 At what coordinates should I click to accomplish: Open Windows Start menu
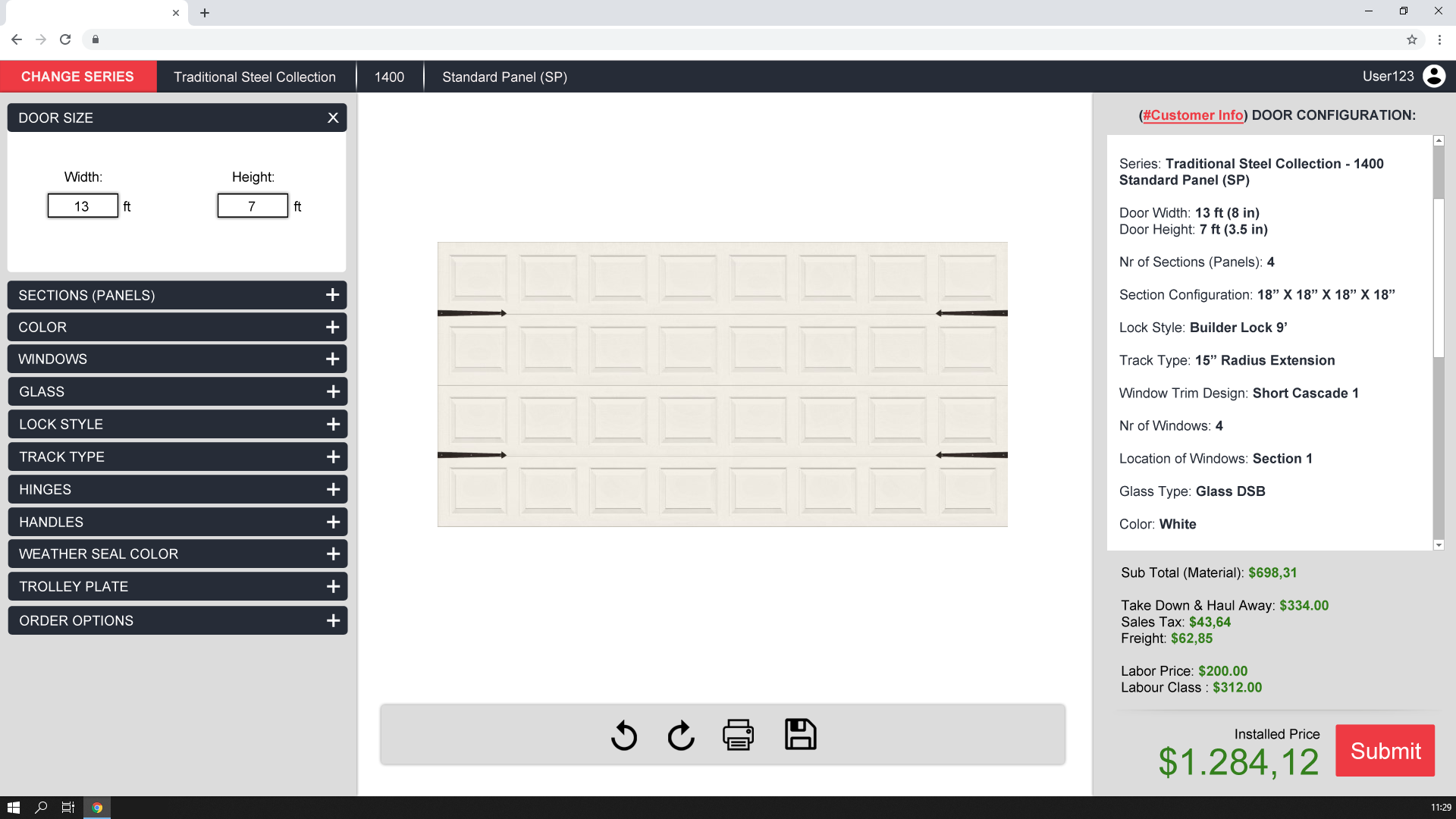click(x=13, y=808)
